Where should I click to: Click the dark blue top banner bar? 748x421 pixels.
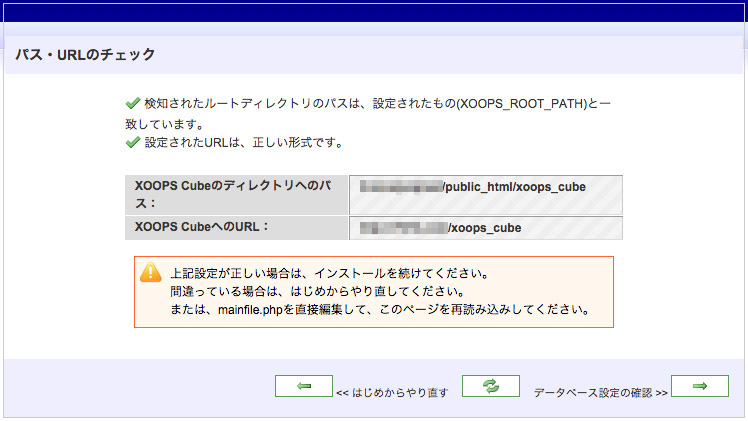(374, 12)
